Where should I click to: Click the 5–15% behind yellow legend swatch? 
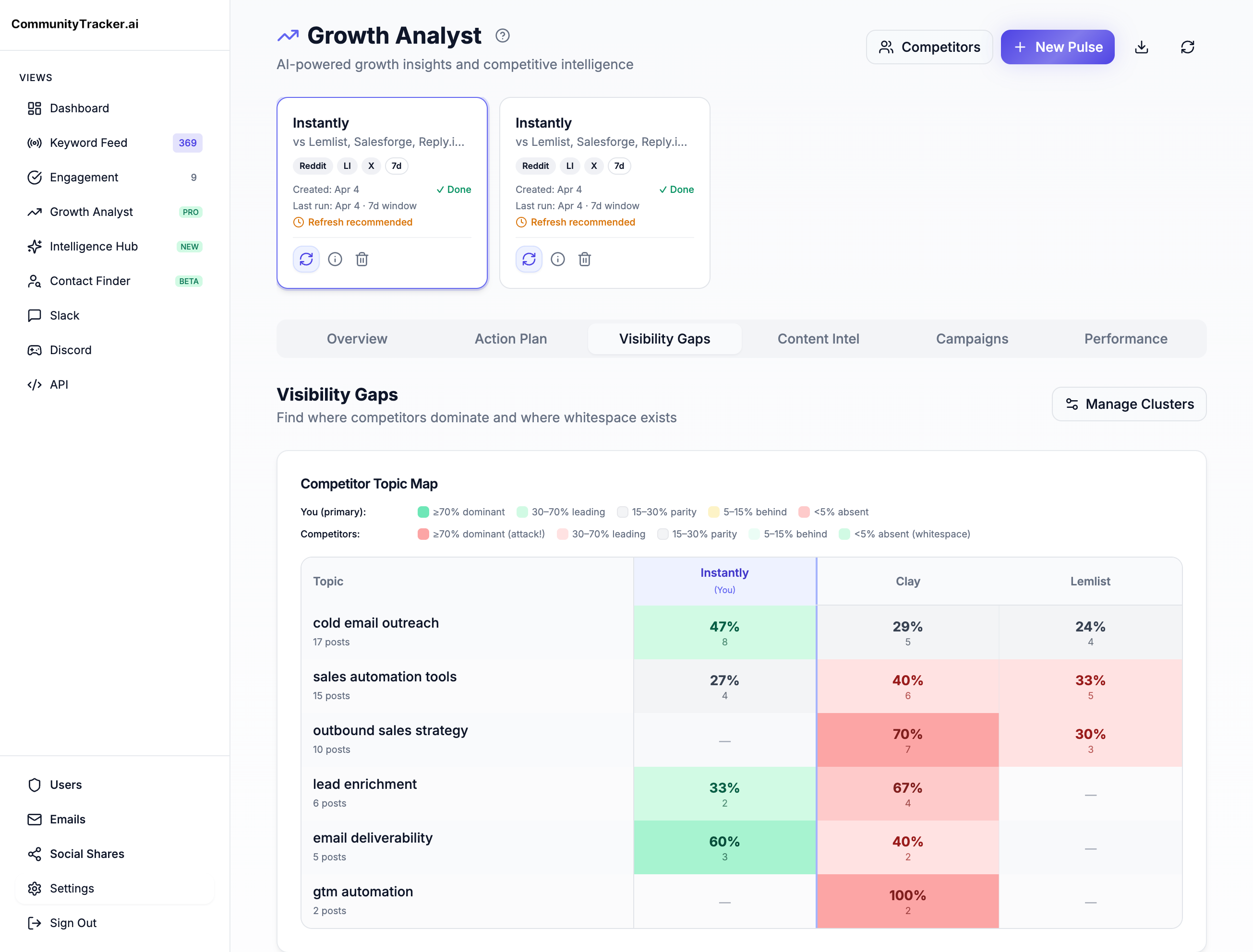713,512
